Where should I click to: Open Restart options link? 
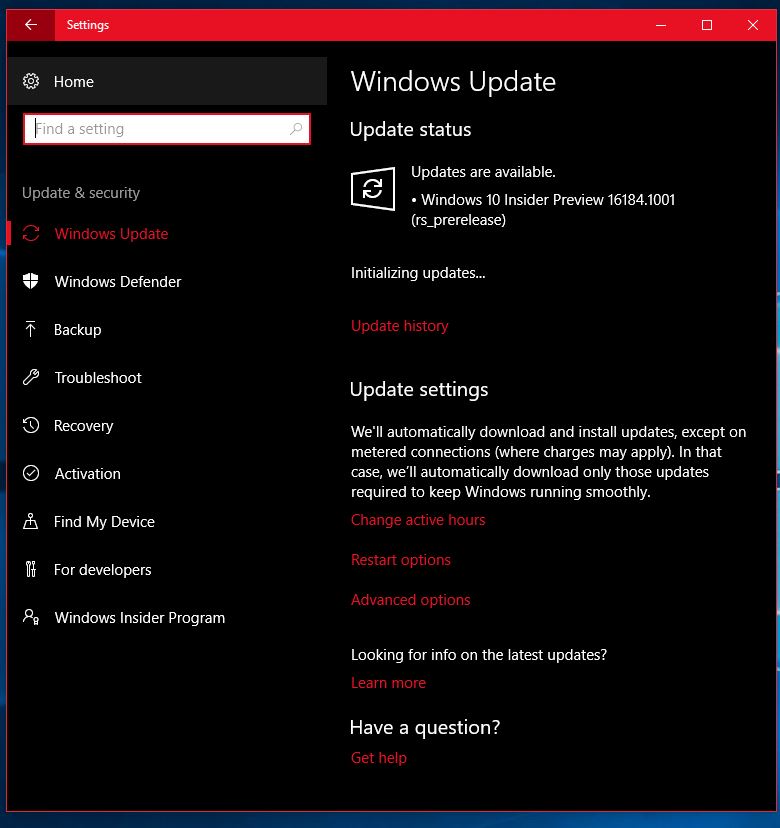tap(401, 560)
